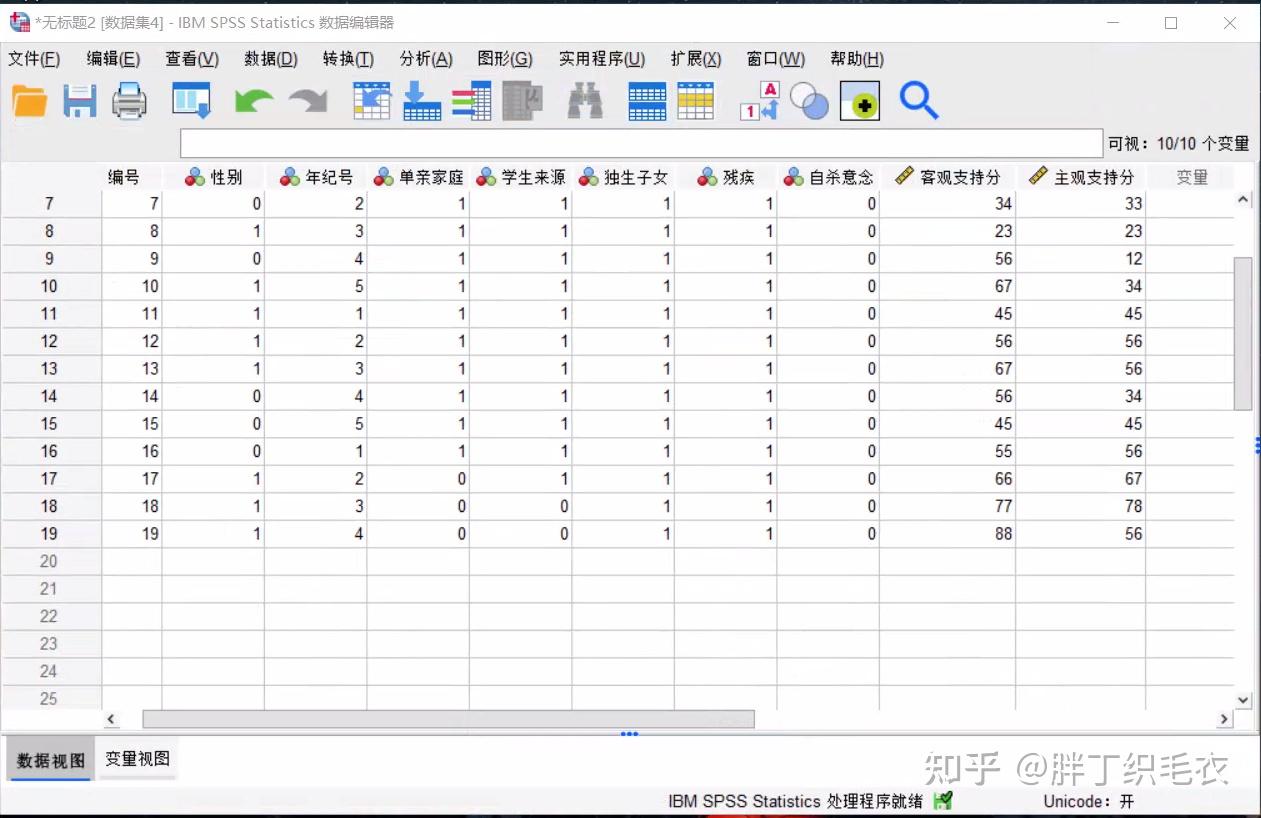Open search with the blue magnifier icon

pos(919,101)
